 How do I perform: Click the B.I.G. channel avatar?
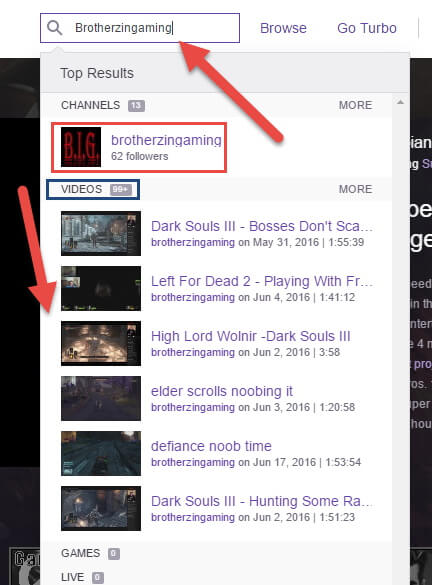click(81, 147)
